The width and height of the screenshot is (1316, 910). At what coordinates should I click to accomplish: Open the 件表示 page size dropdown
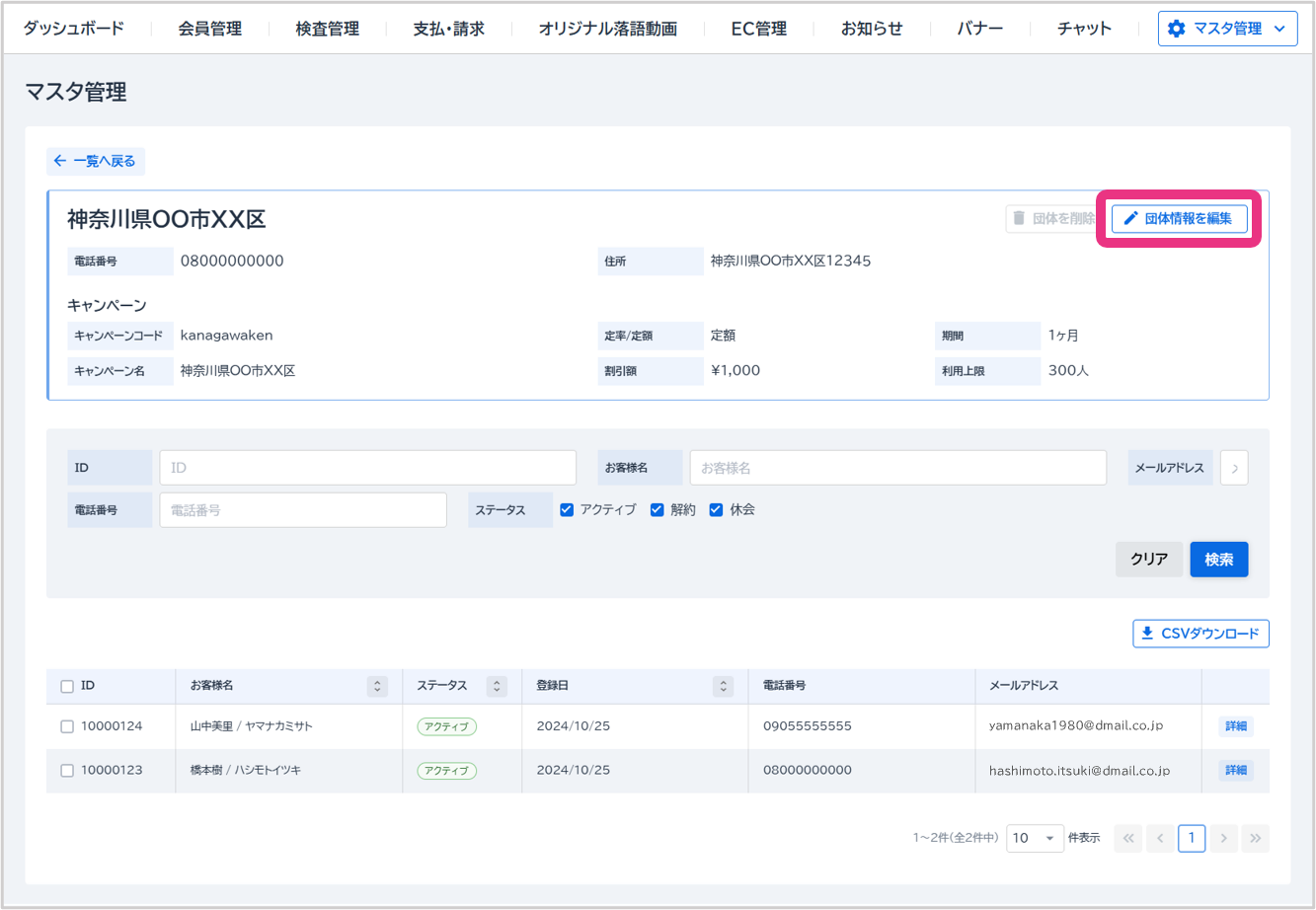(1035, 838)
